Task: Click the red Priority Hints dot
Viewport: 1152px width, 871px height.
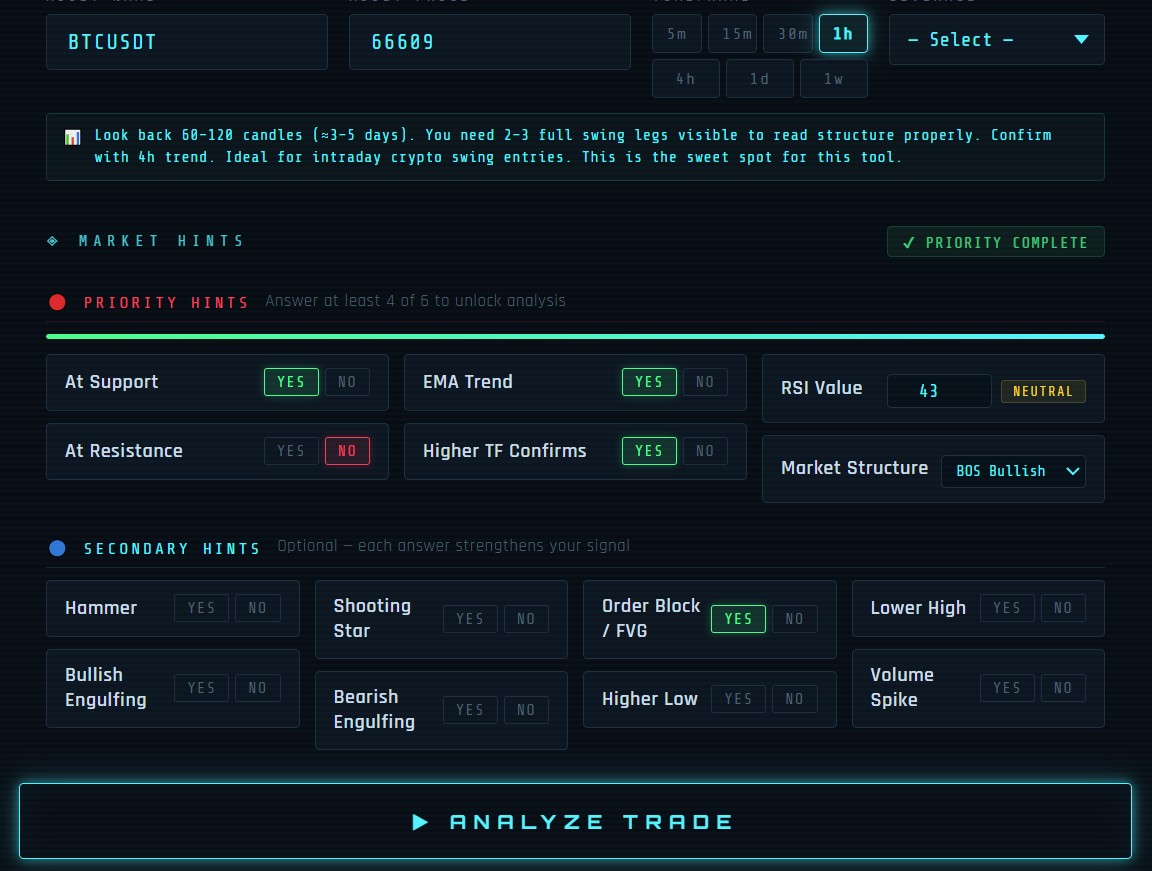Action: 57,303
